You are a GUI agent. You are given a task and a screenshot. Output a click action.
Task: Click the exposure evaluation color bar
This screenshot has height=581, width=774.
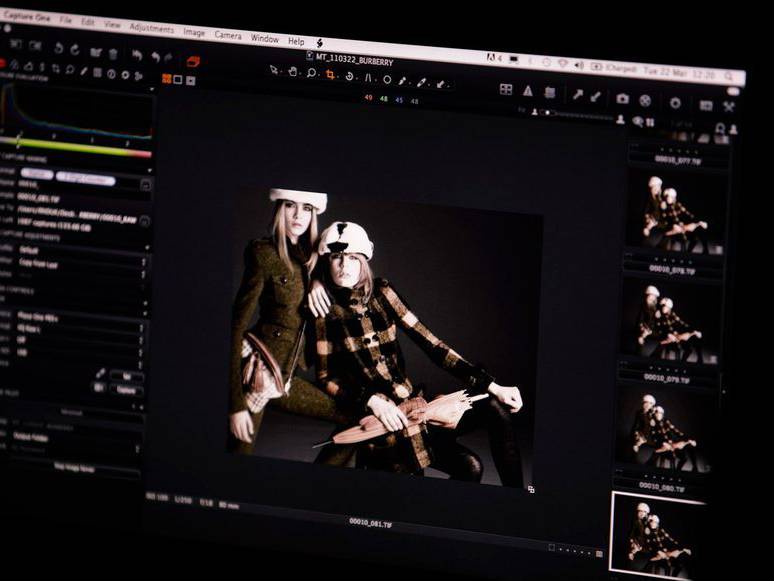click(x=76, y=147)
